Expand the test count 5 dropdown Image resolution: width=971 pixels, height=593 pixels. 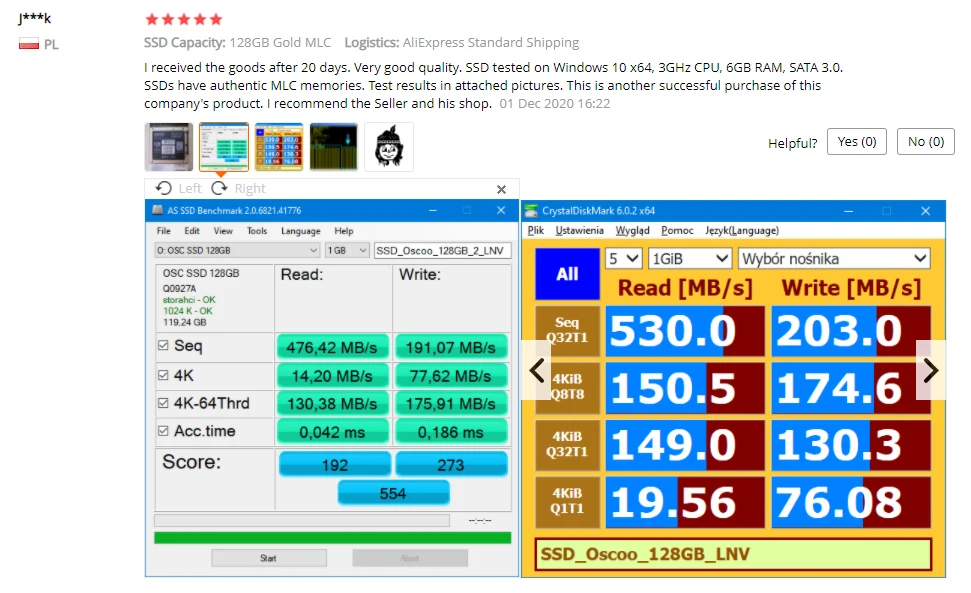tap(624, 258)
